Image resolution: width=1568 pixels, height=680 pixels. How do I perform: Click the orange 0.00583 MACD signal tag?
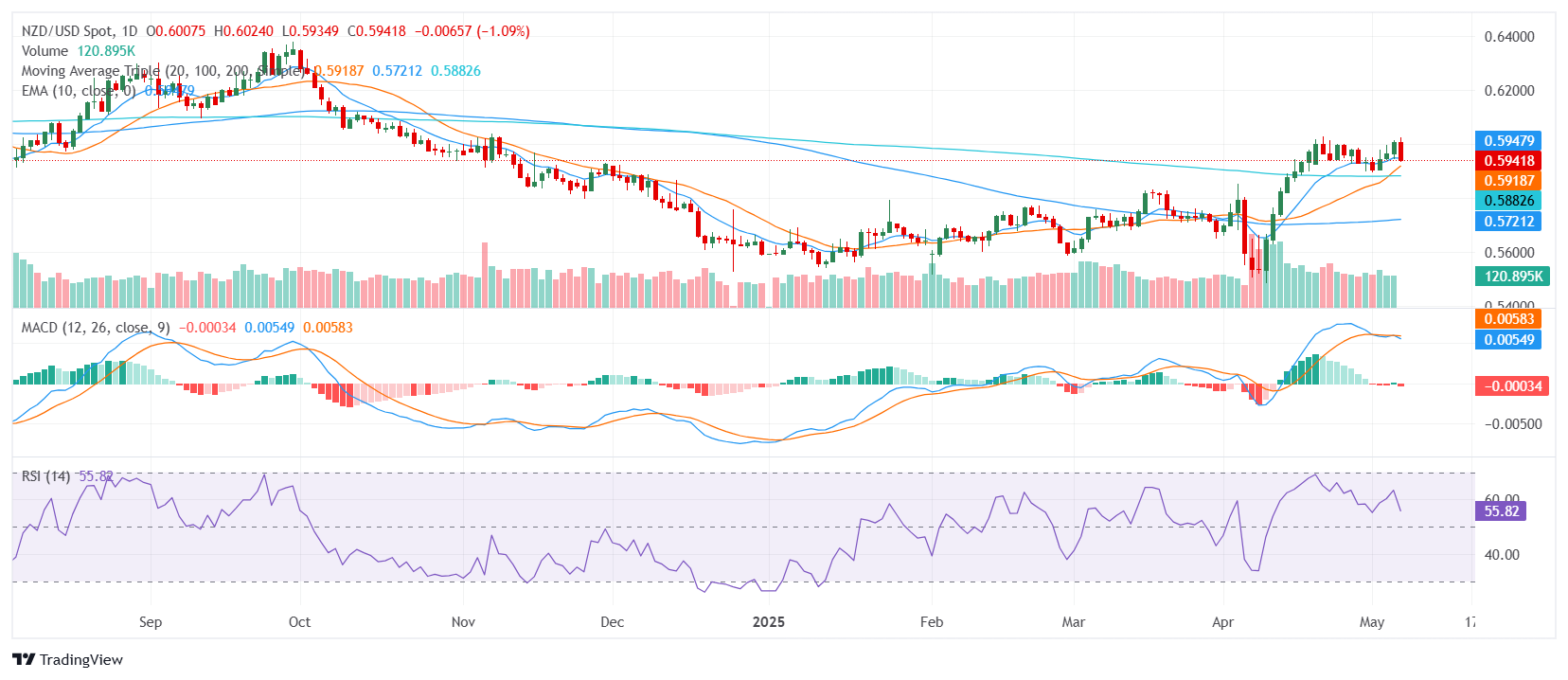pos(1508,319)
